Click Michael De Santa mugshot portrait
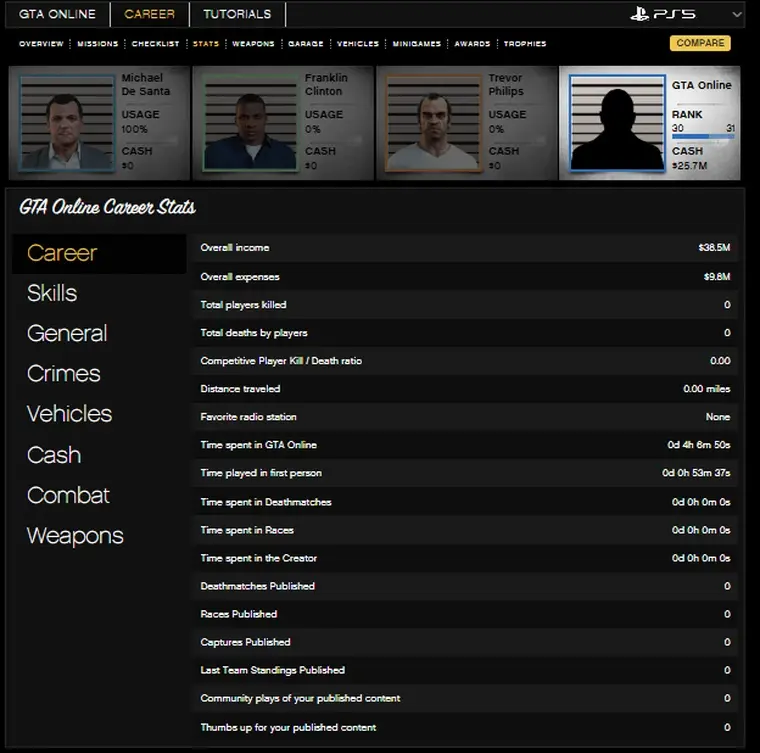The height and width of the screenshot is (753, 760). (66, 123)
